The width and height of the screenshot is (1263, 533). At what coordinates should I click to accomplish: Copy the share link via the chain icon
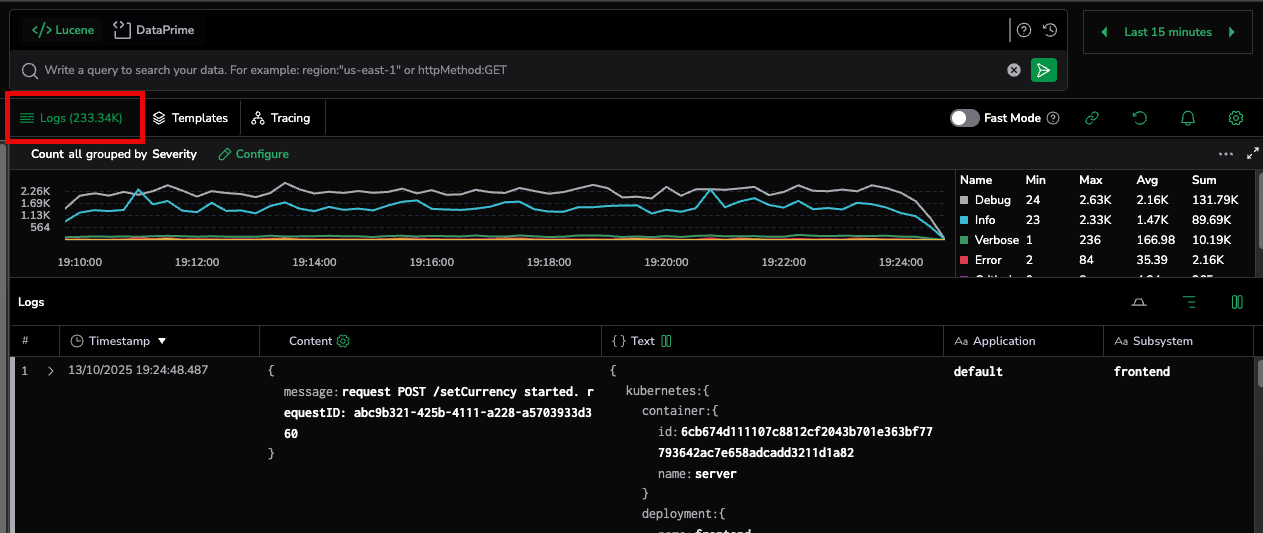pyautogui.click(x=1092, y=118)
